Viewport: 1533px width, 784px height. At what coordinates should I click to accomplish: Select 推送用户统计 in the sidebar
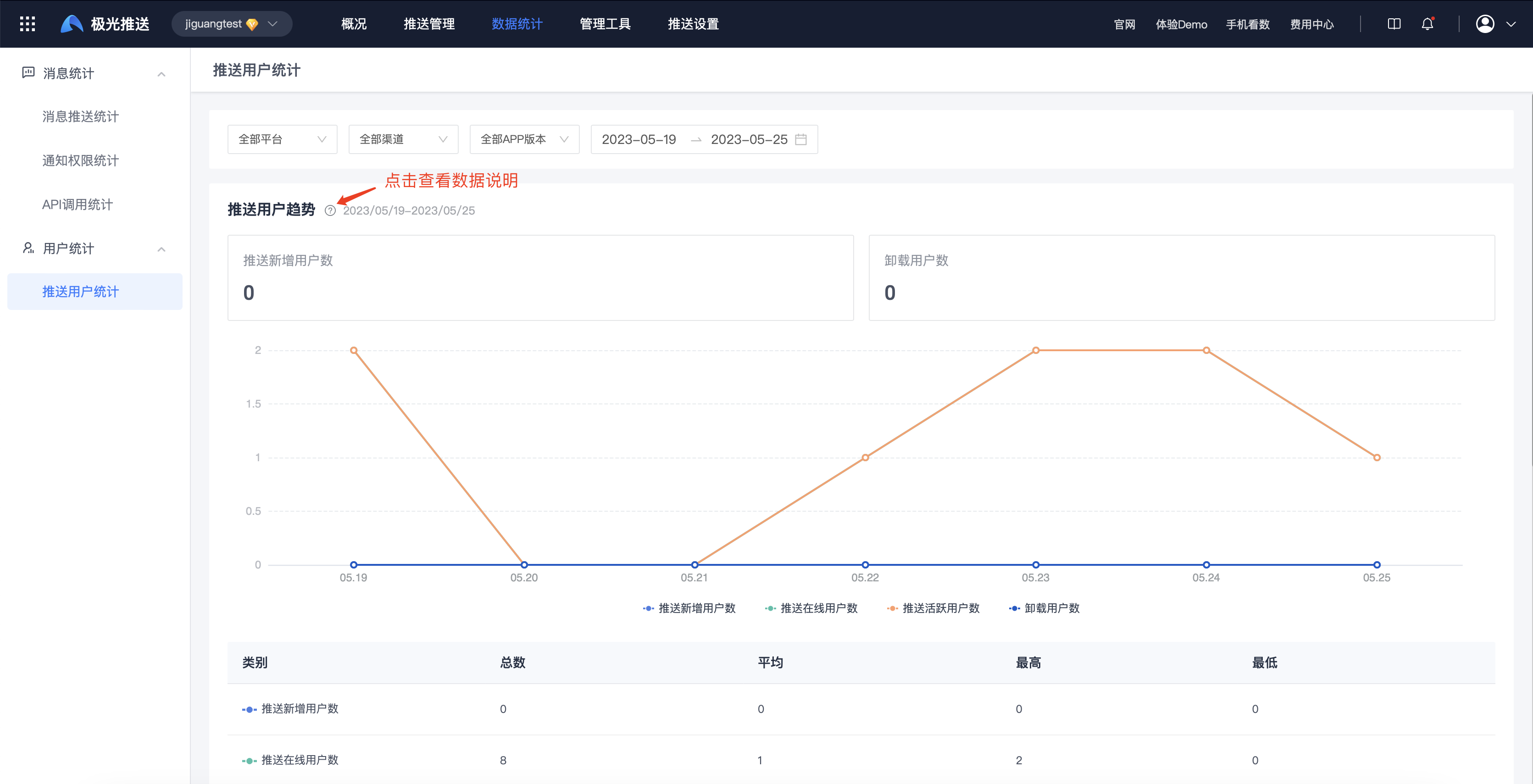pyautogui.click(x=94, y=292)
